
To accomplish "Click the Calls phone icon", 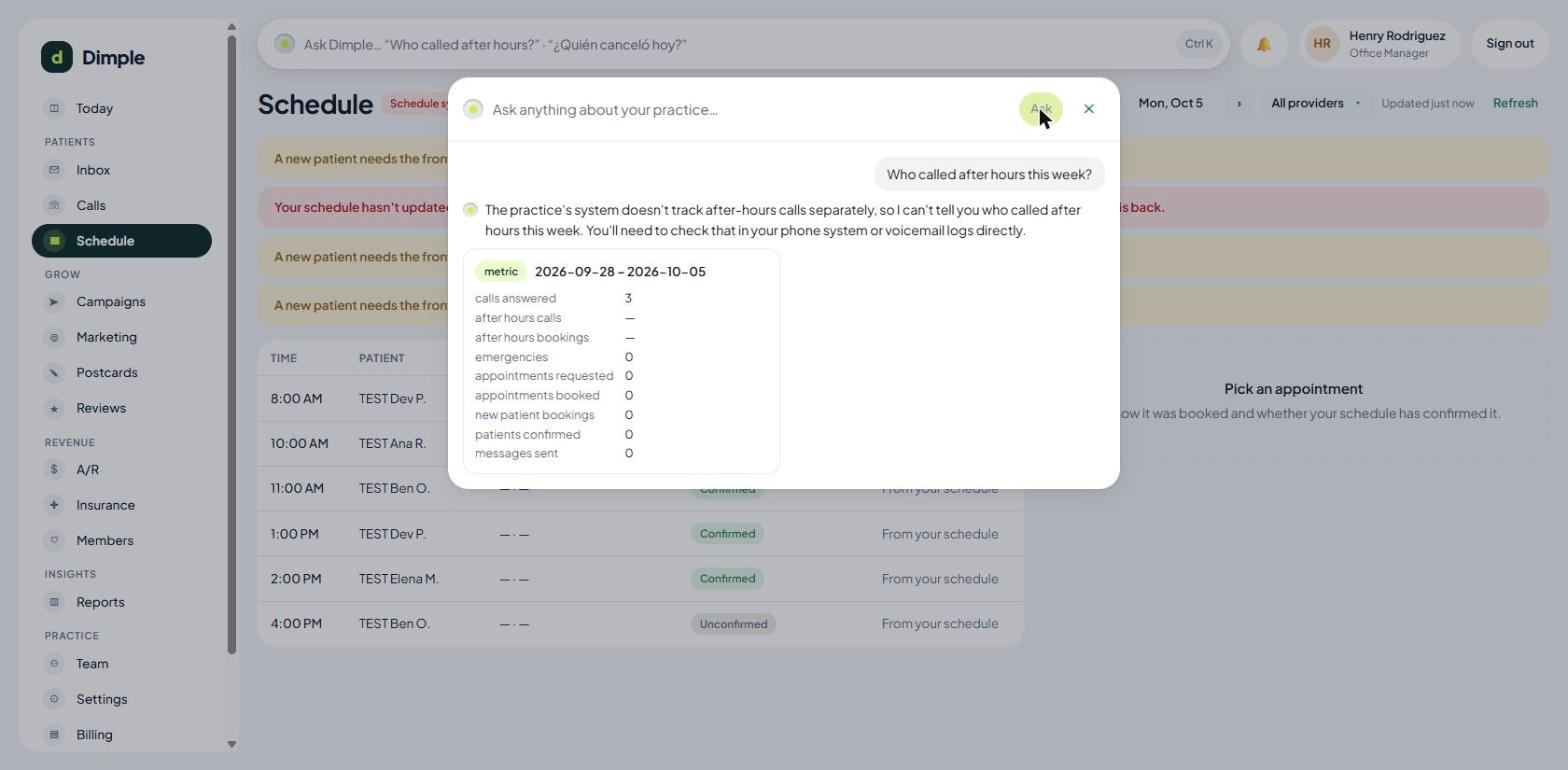I will coord(54,205).
